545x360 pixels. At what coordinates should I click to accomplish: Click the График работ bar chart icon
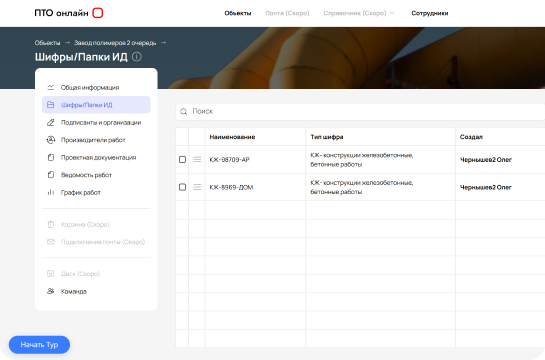click(51, 192)
